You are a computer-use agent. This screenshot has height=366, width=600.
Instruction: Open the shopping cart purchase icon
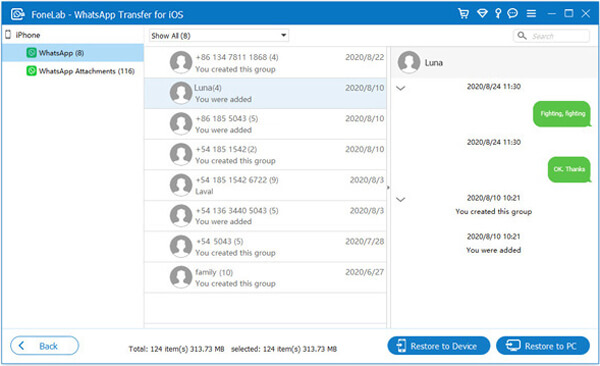pos(463,14)
